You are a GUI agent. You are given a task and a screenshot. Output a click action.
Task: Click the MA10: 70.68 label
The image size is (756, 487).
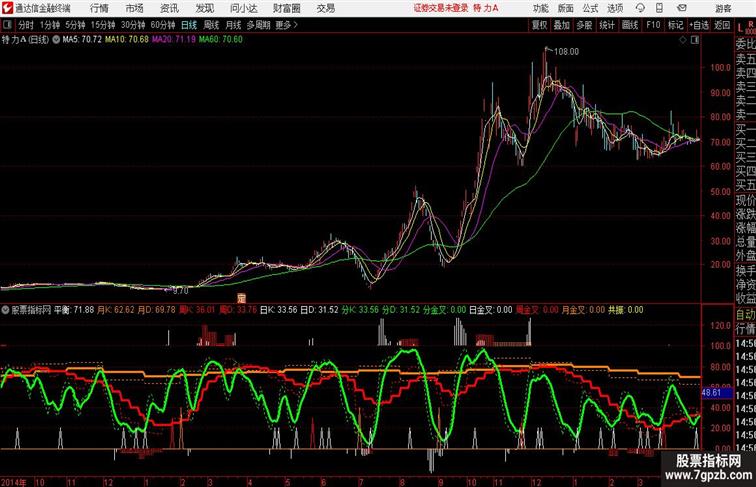click(127, 40)
